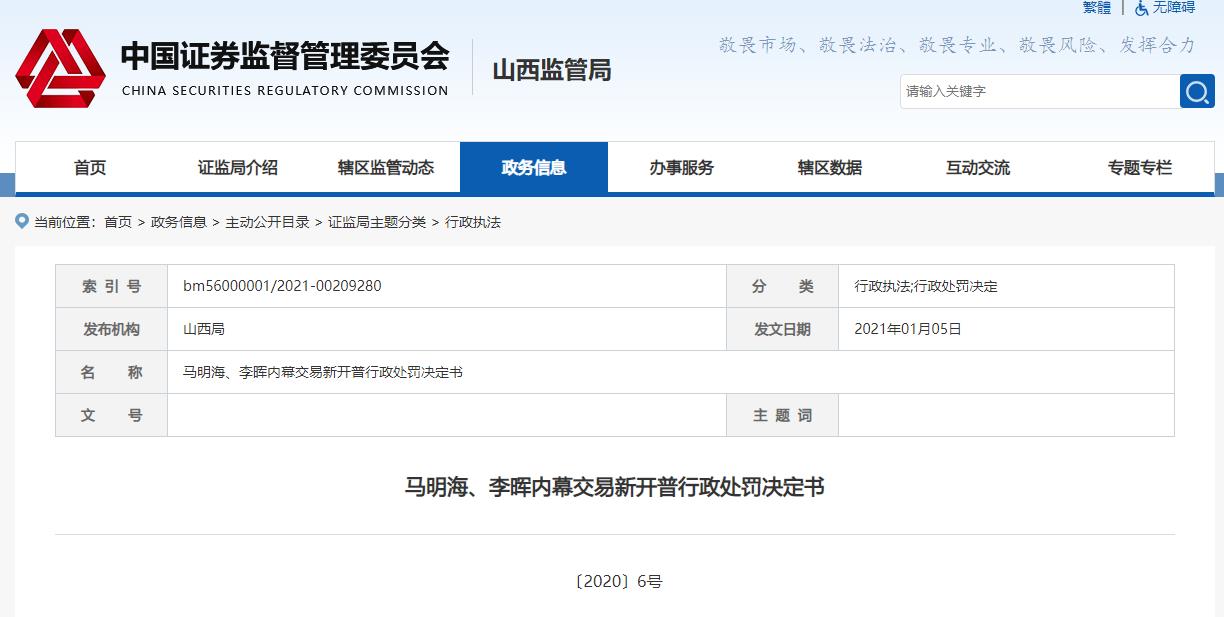
Task: Click the 行政执法 breadcrumb entry
Action: click(472, 223)
